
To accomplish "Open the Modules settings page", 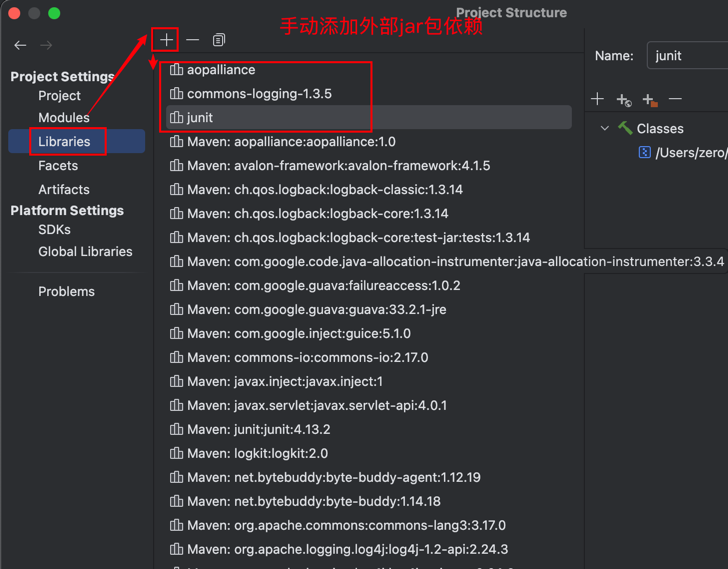I will click(63, 117).
